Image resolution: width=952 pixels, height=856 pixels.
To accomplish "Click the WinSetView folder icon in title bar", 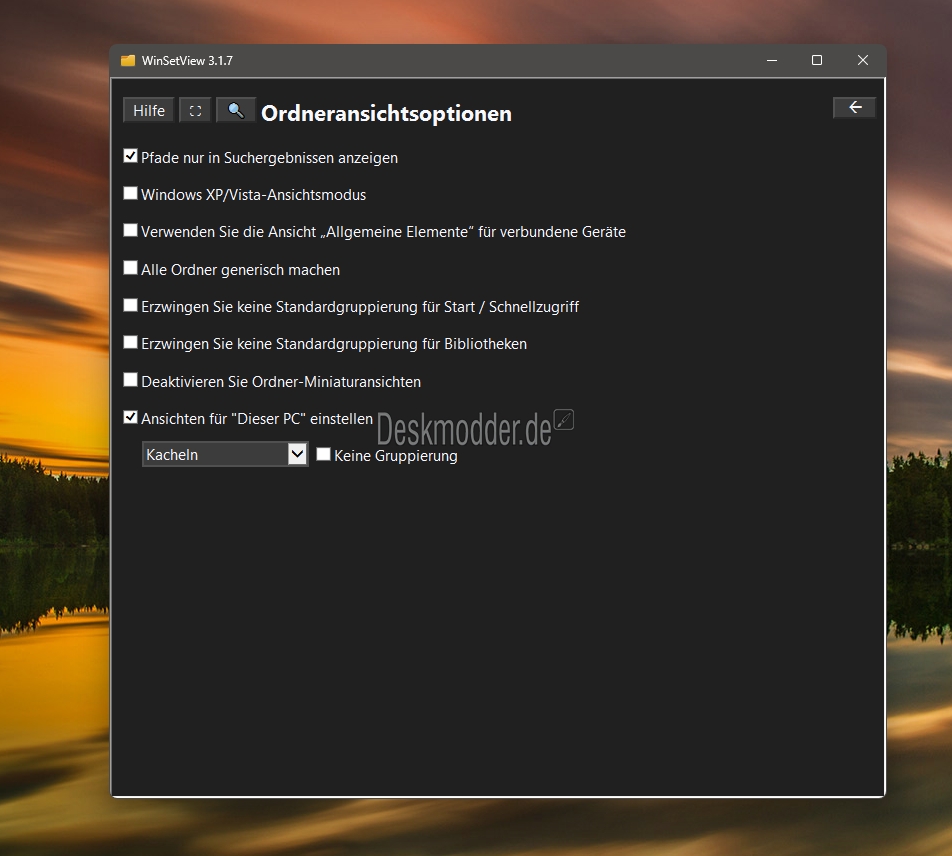I will 128,61.
